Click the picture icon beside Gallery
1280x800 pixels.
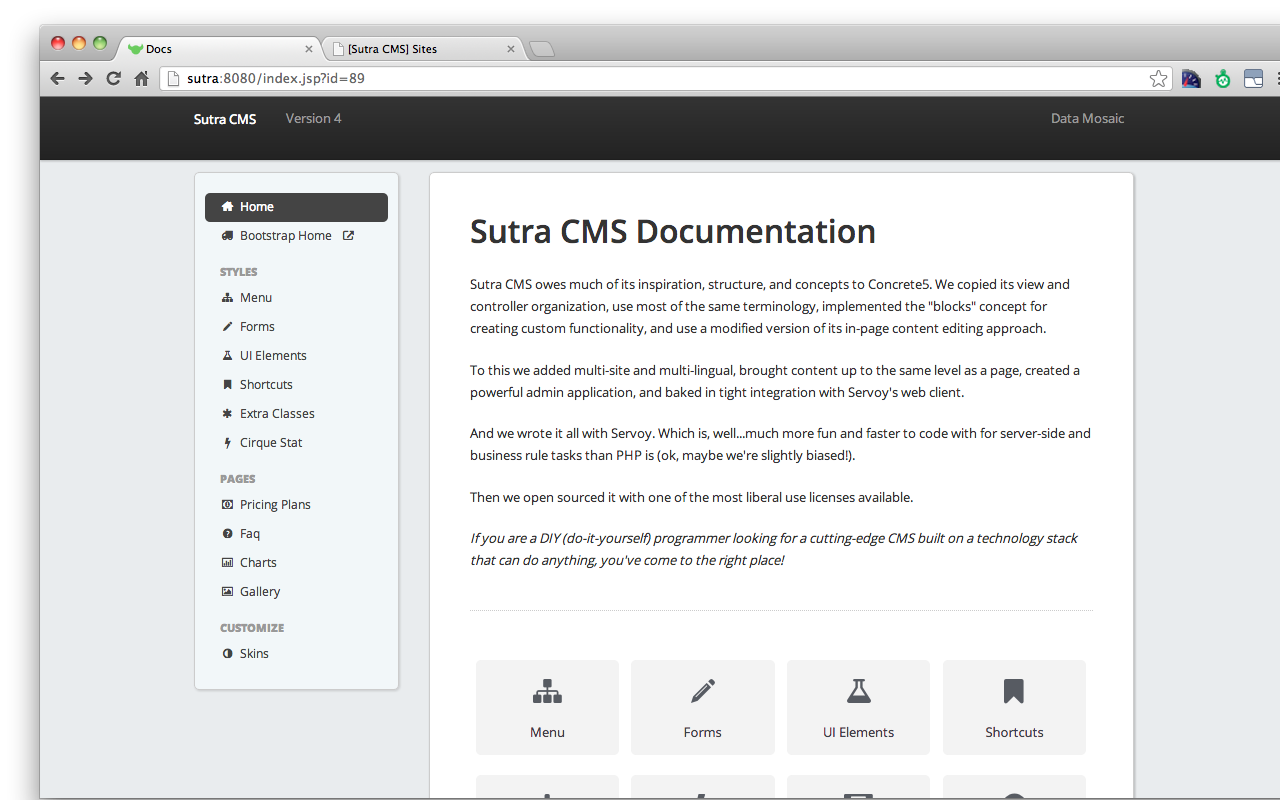pos(227,592)
